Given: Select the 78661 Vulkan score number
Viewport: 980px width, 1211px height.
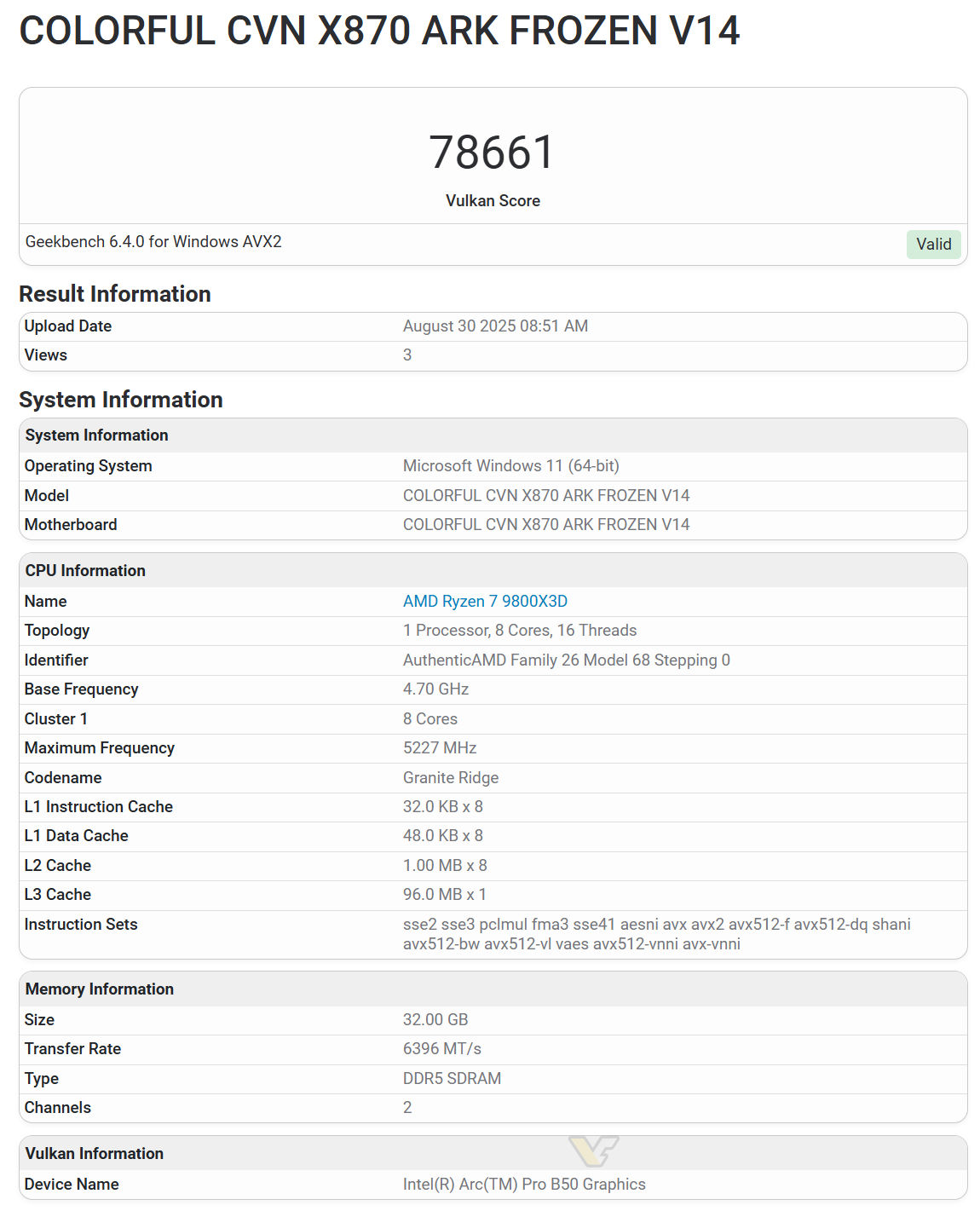Looking at the screenshot, I should point(493,153).
